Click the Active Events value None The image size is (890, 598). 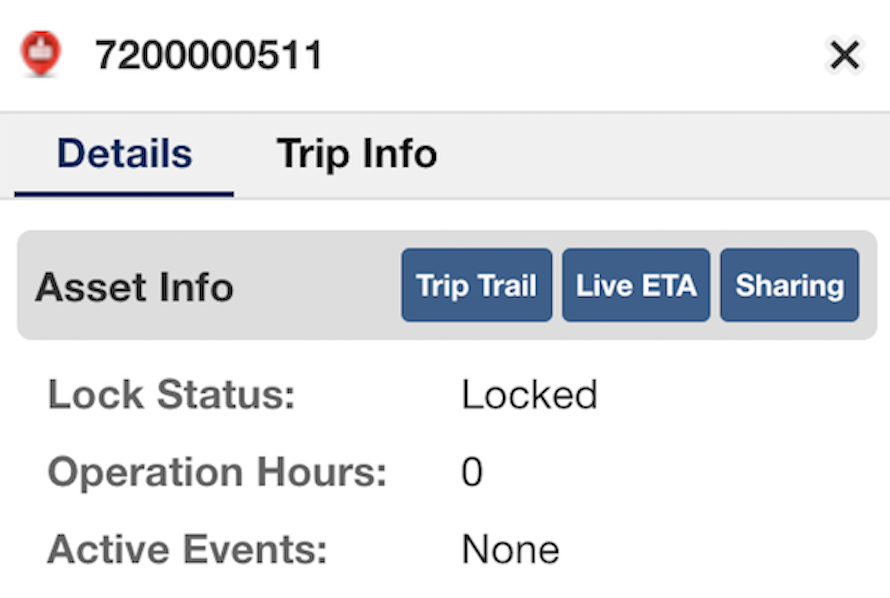(510, 549)
